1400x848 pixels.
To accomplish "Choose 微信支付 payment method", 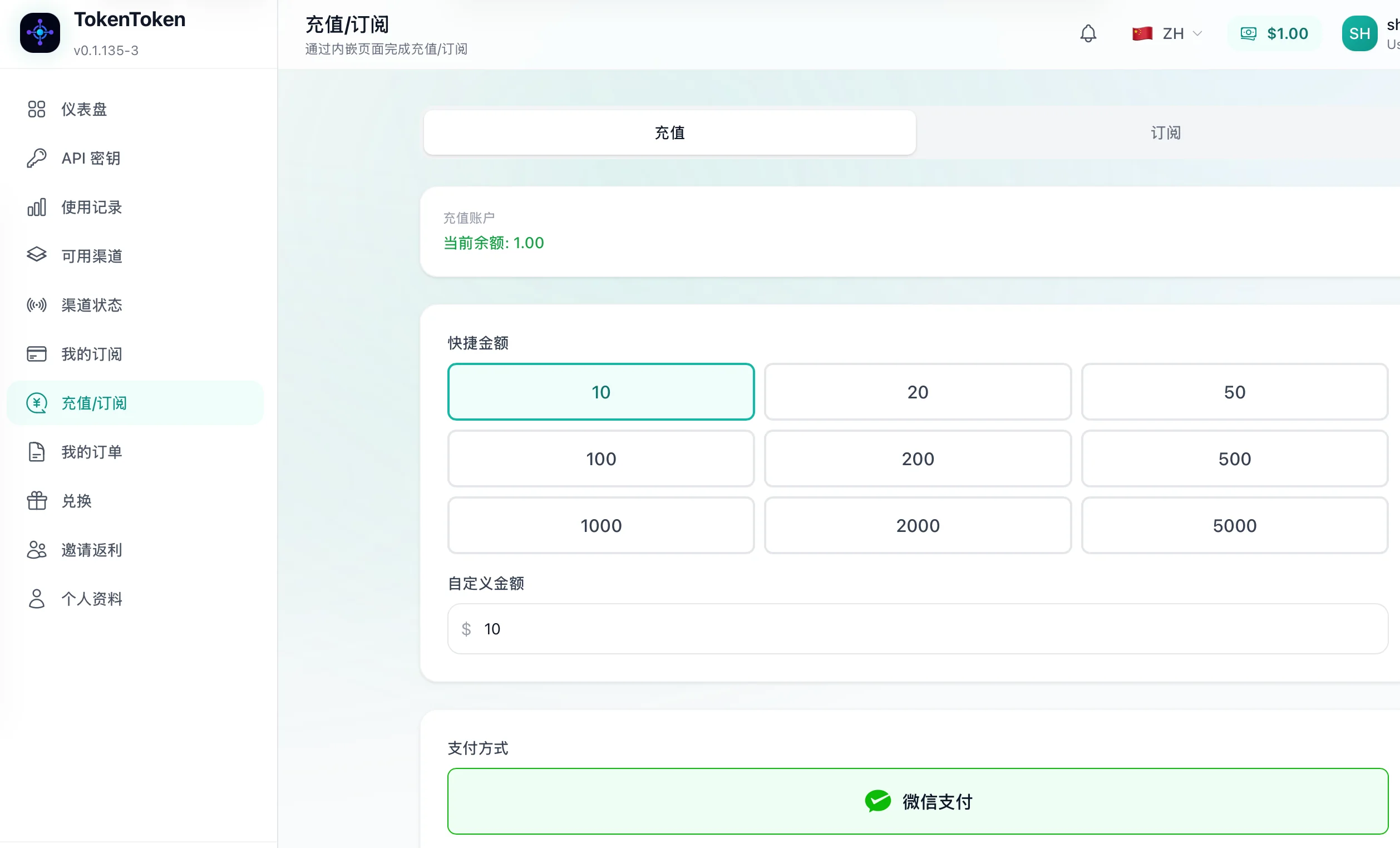I will [x=918, y=801].
